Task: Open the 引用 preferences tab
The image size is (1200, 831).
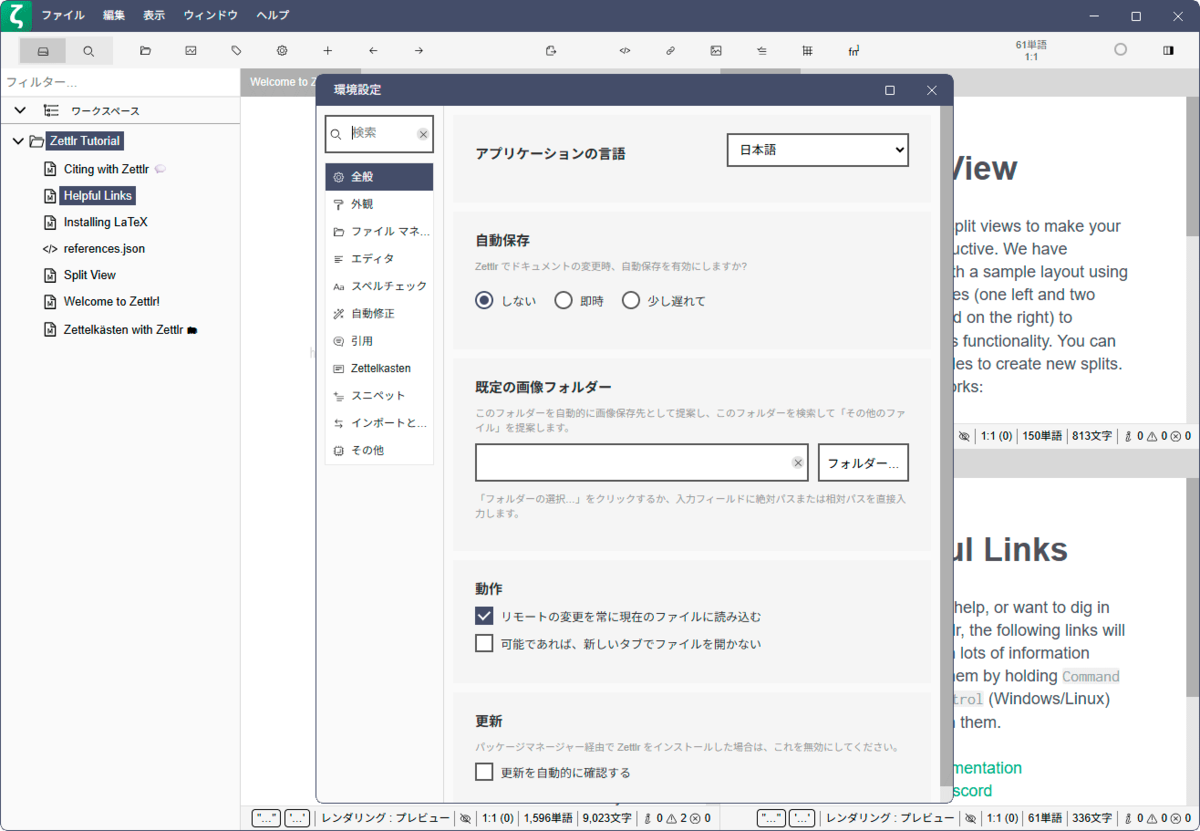Action: [379, 341]
